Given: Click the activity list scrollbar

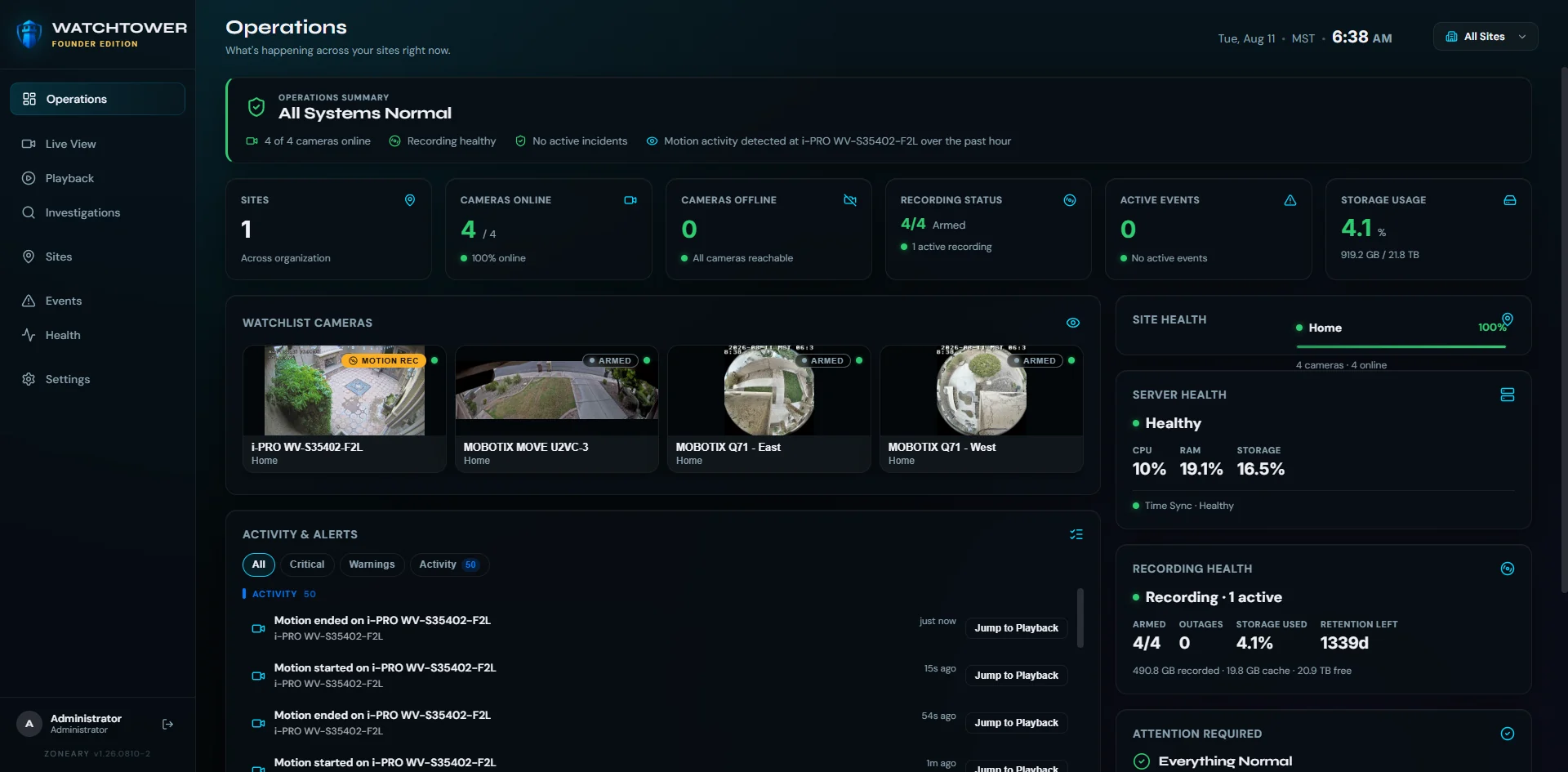Looking at the screenshot, I should (x=1080, y=618).
